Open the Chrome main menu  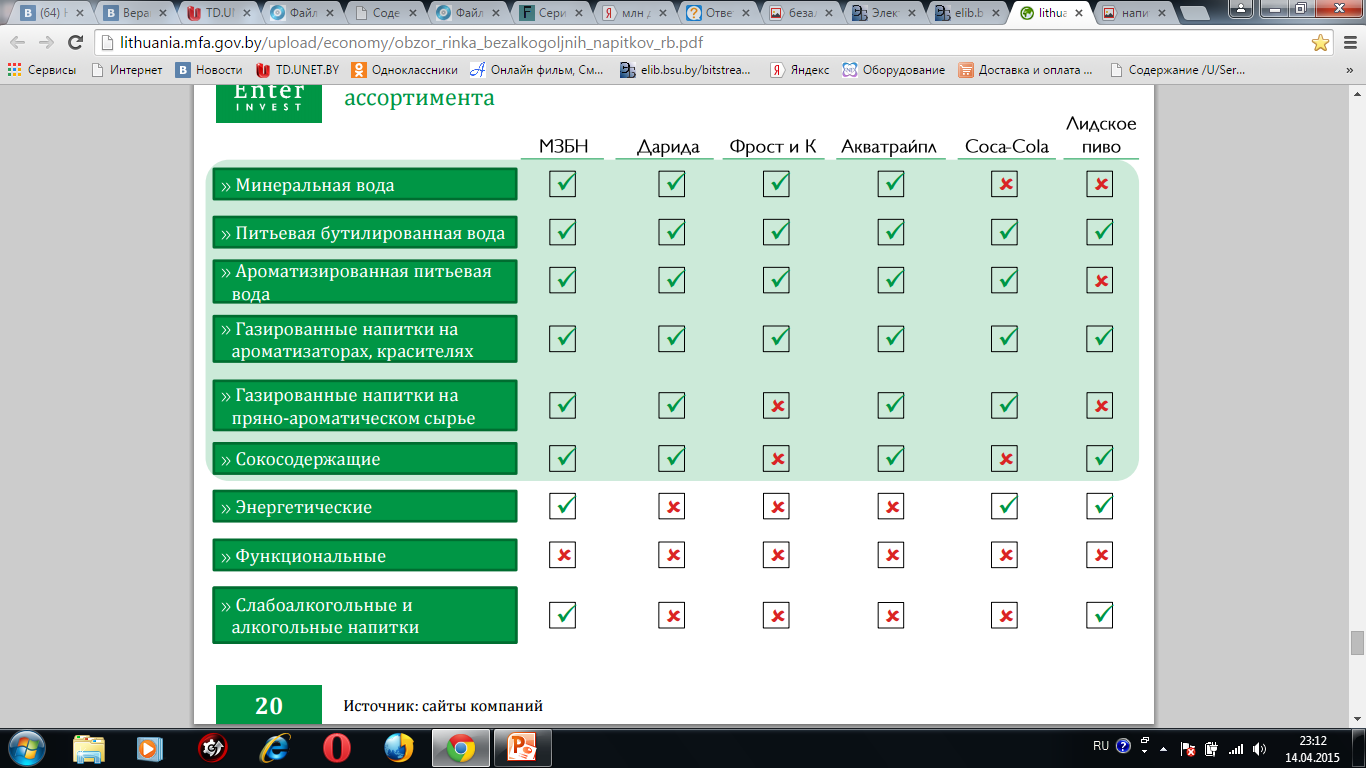click(1348, 43)
